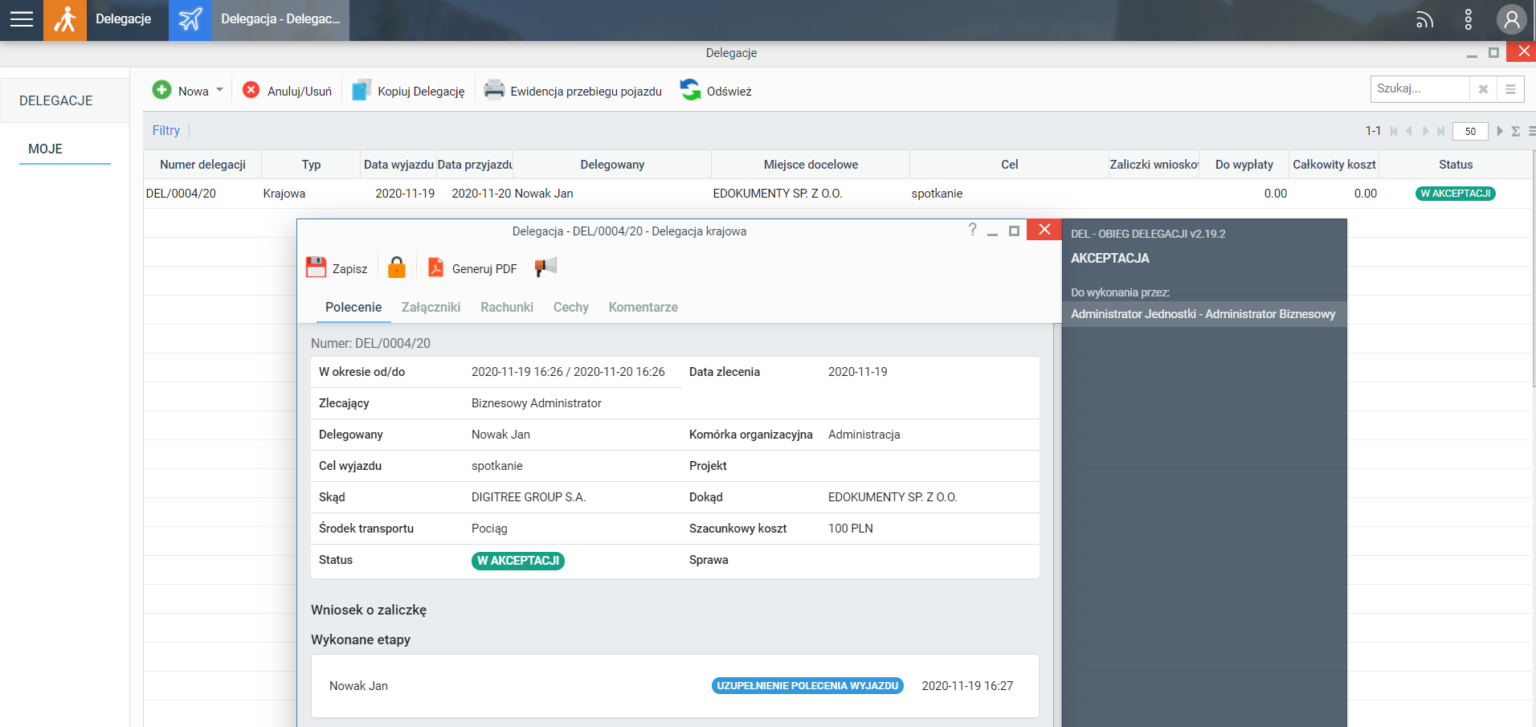
Task: Click DIGITREE GROUP S.A. Skąd value
Action: pos(529,497)
